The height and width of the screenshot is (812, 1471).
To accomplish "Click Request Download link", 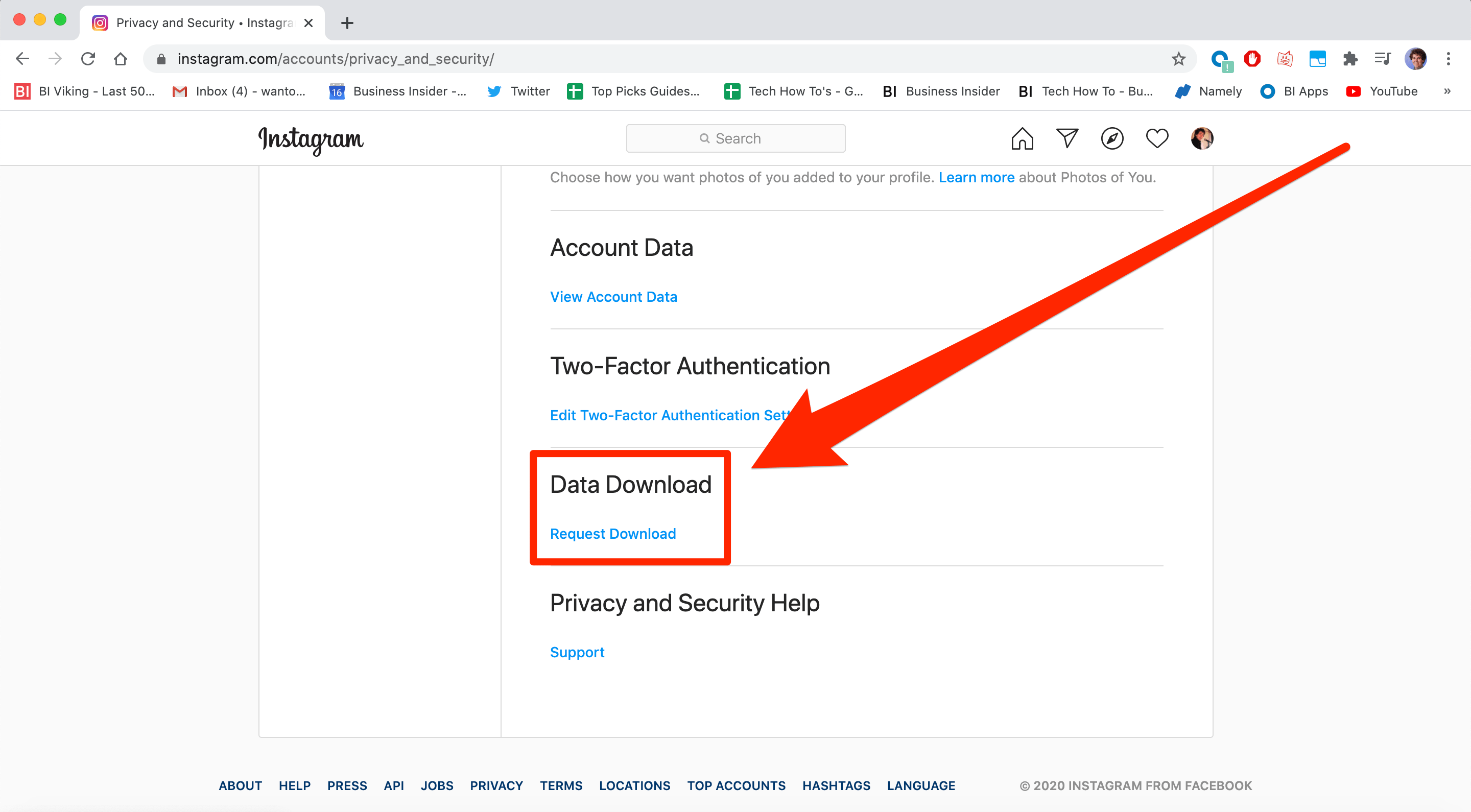I will 612,533.
